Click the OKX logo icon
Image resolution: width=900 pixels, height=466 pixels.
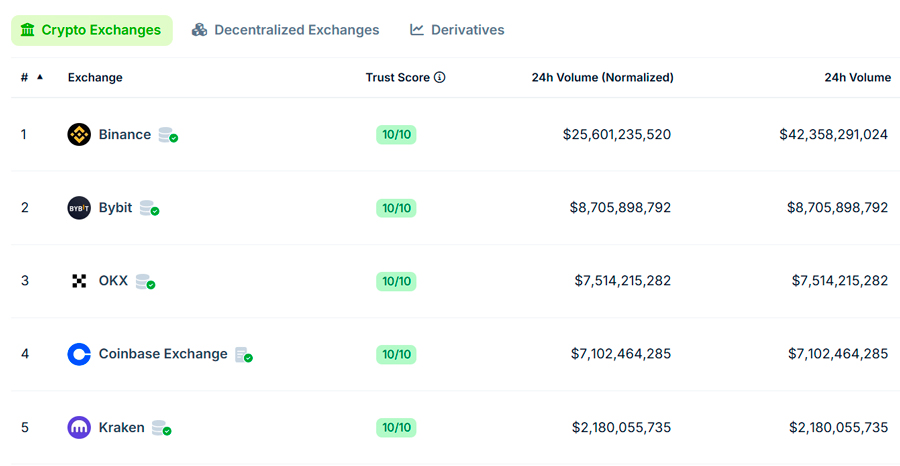coord(79,281)
